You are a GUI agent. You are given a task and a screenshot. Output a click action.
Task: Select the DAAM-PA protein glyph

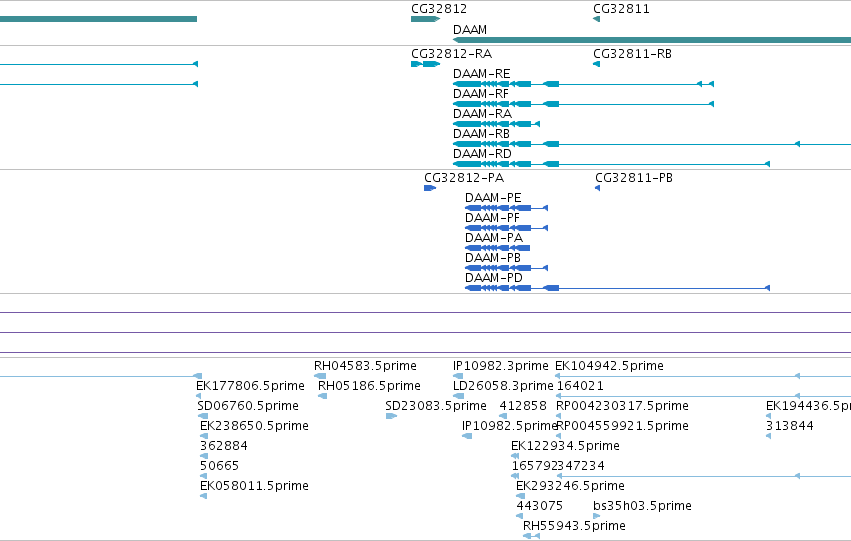pos(497,249)
